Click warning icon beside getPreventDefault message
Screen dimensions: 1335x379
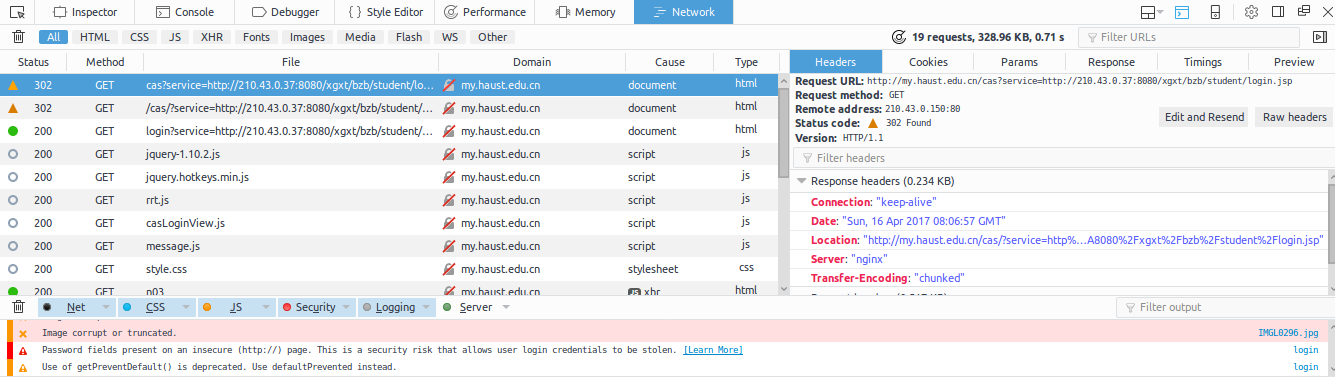(22, 367)
